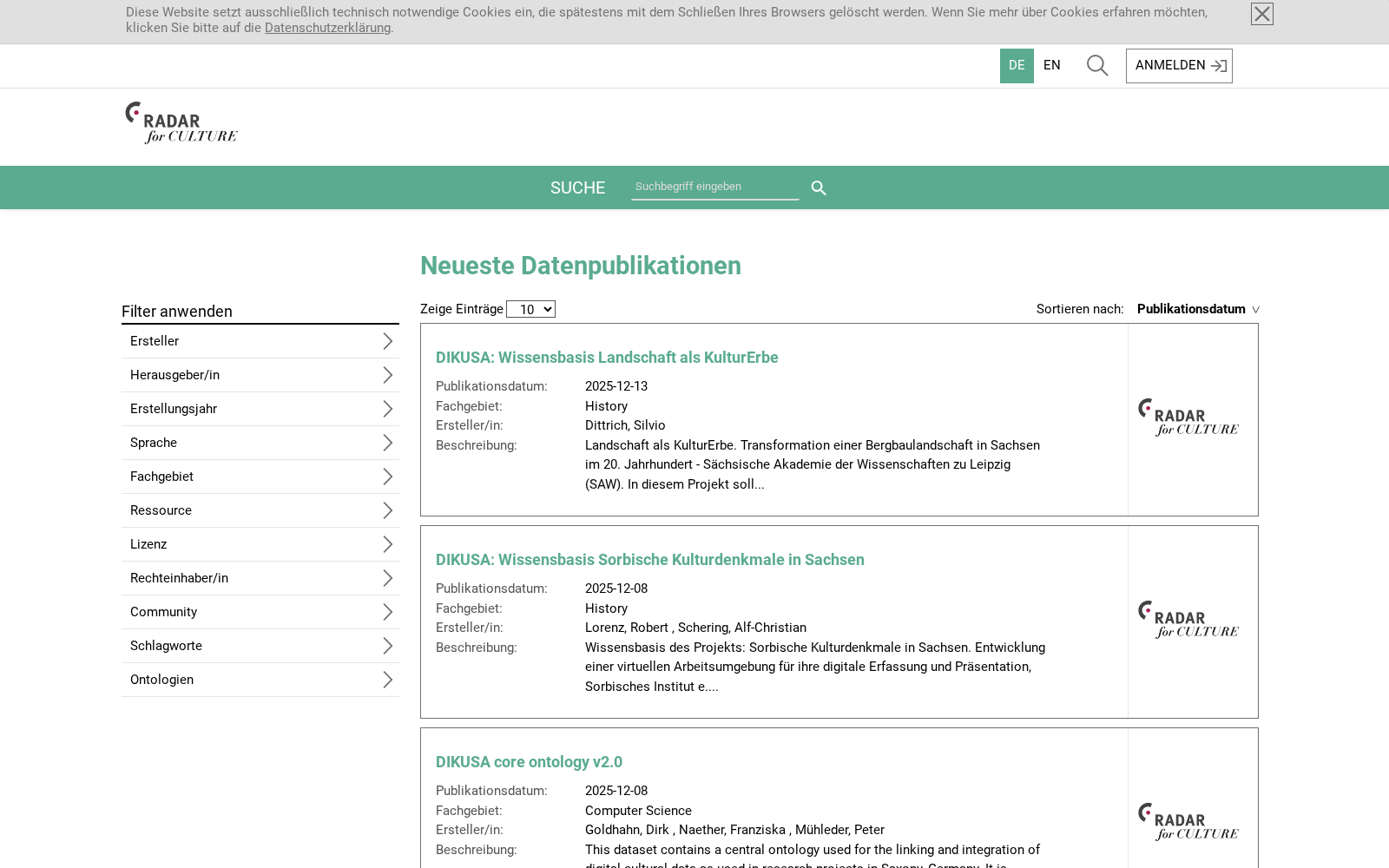Open the Publikationsdatum sort dropdown
Viewport: 1389px width, 868px height.
coord(1198,309)
